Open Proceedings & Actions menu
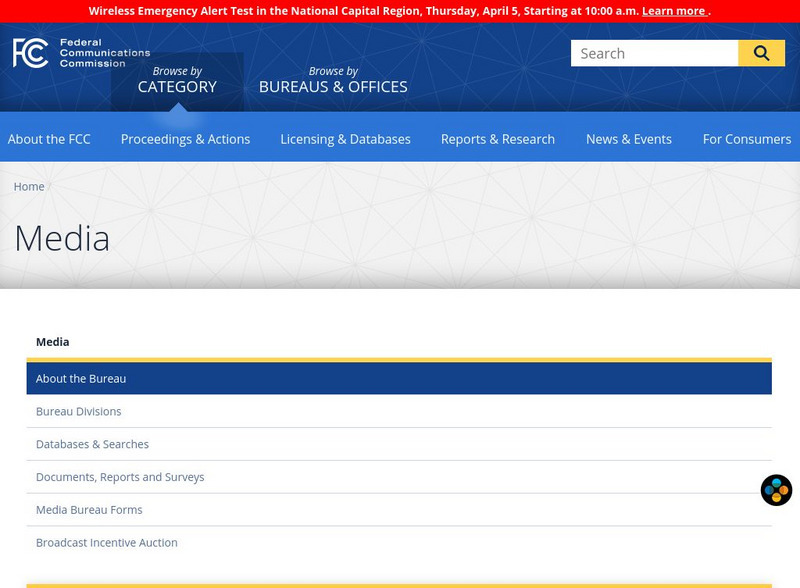The width and height of the screenshot is (800, 588). pyautogui.click(x=185, y=139)
